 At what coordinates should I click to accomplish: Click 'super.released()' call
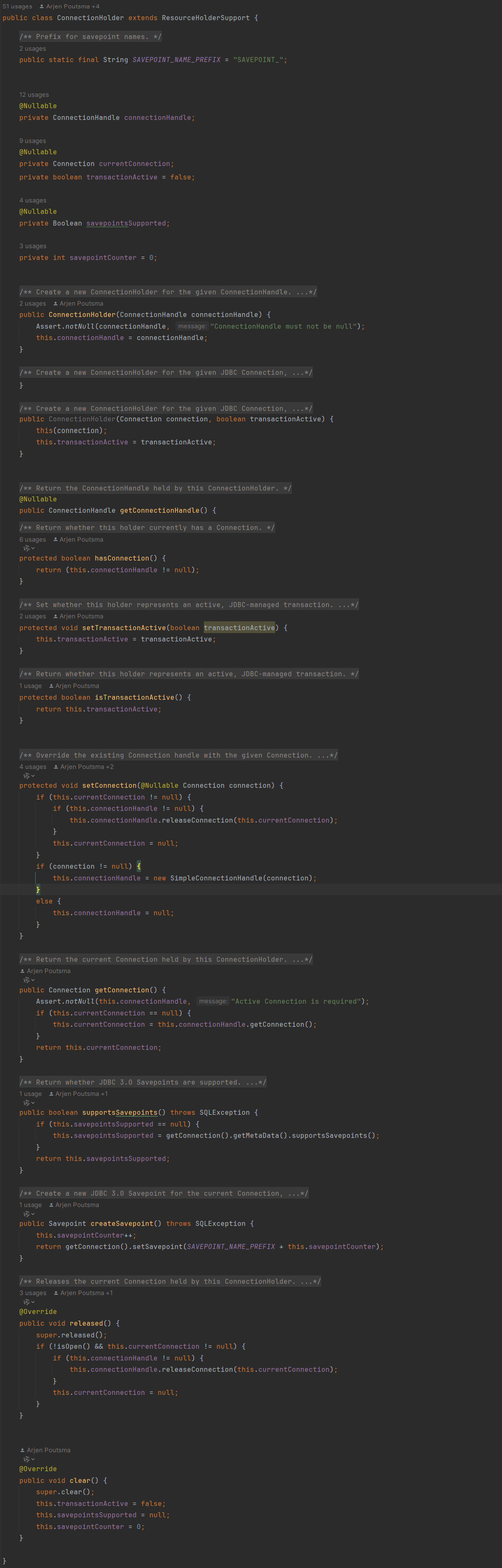coord(70,1335)
